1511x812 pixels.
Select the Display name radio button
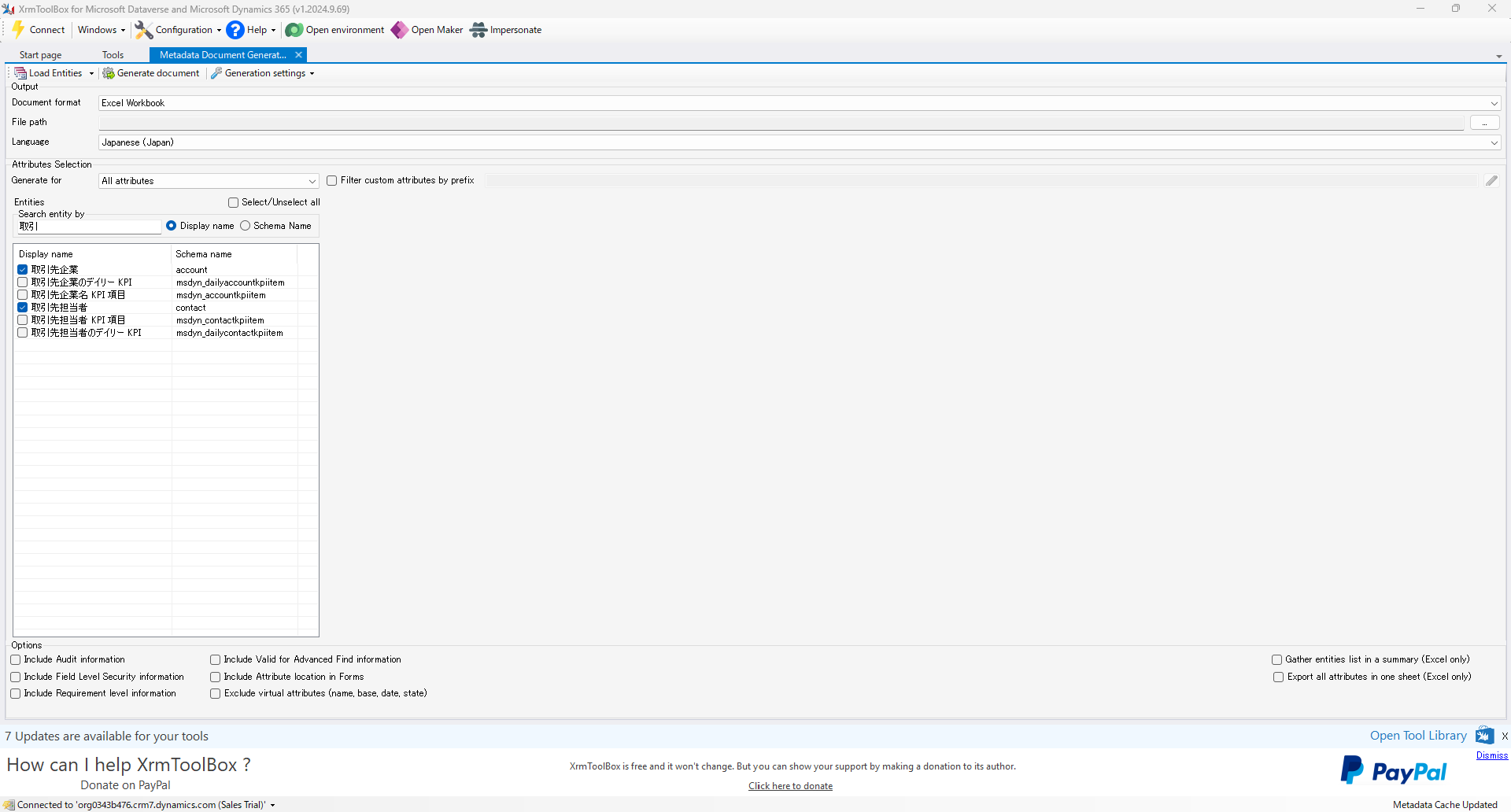point(172,226)
